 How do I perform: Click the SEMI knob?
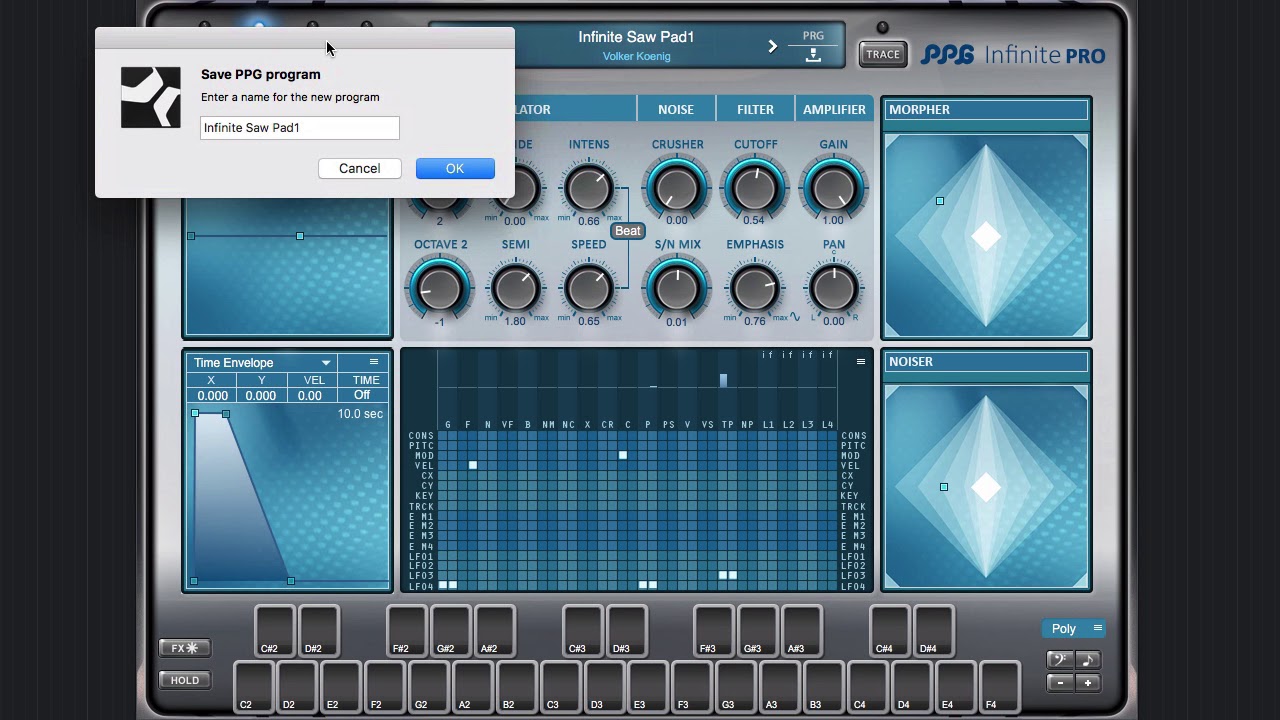pyautogui.click(x=515, y=288)
